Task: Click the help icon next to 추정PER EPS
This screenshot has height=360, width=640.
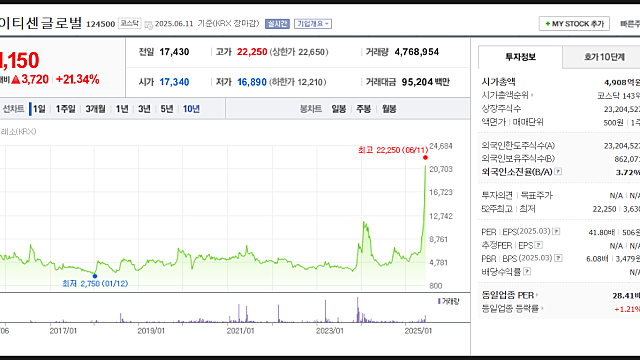Action: [x=539, y=245]
